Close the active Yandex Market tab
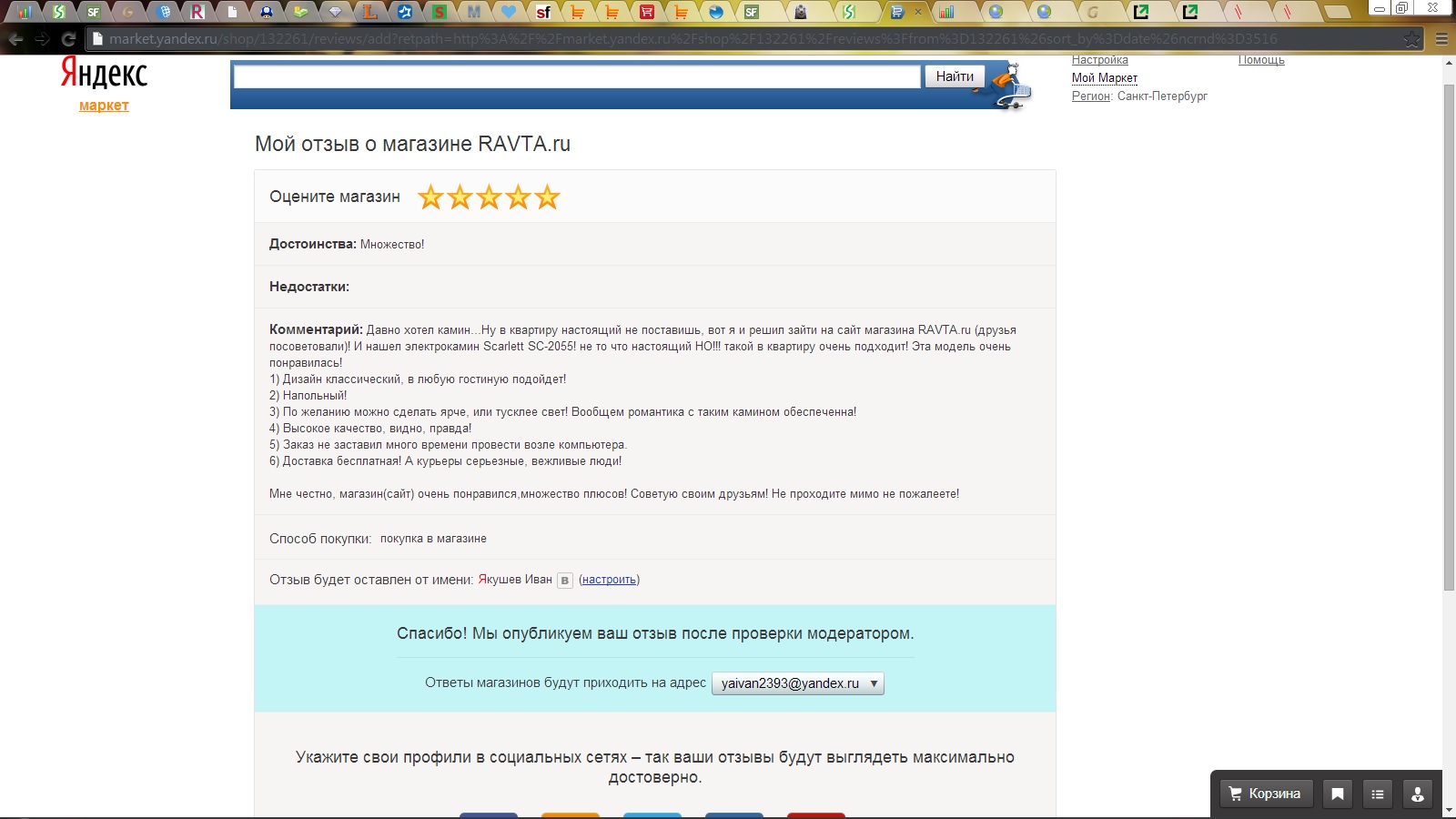Viewport: 1456px width, 819px height. 917,12
